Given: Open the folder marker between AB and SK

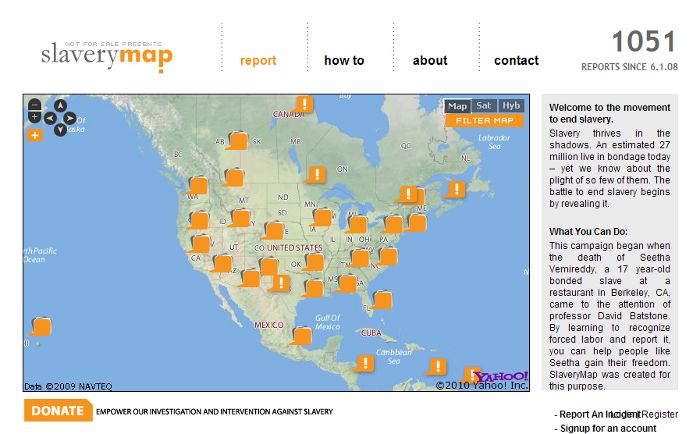Looking at the screenshot, I should point(237,140).
